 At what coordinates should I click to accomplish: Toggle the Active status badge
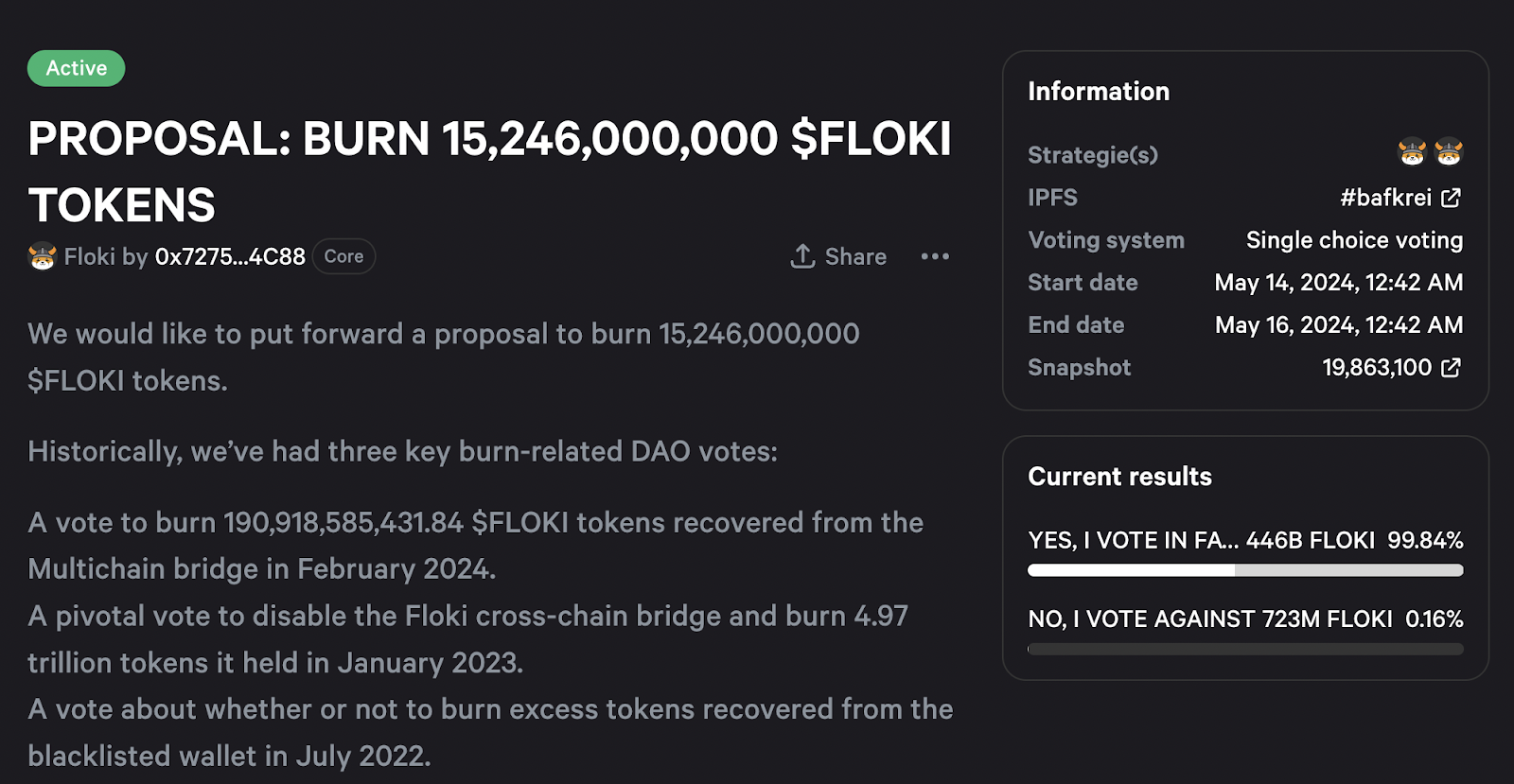76,67
